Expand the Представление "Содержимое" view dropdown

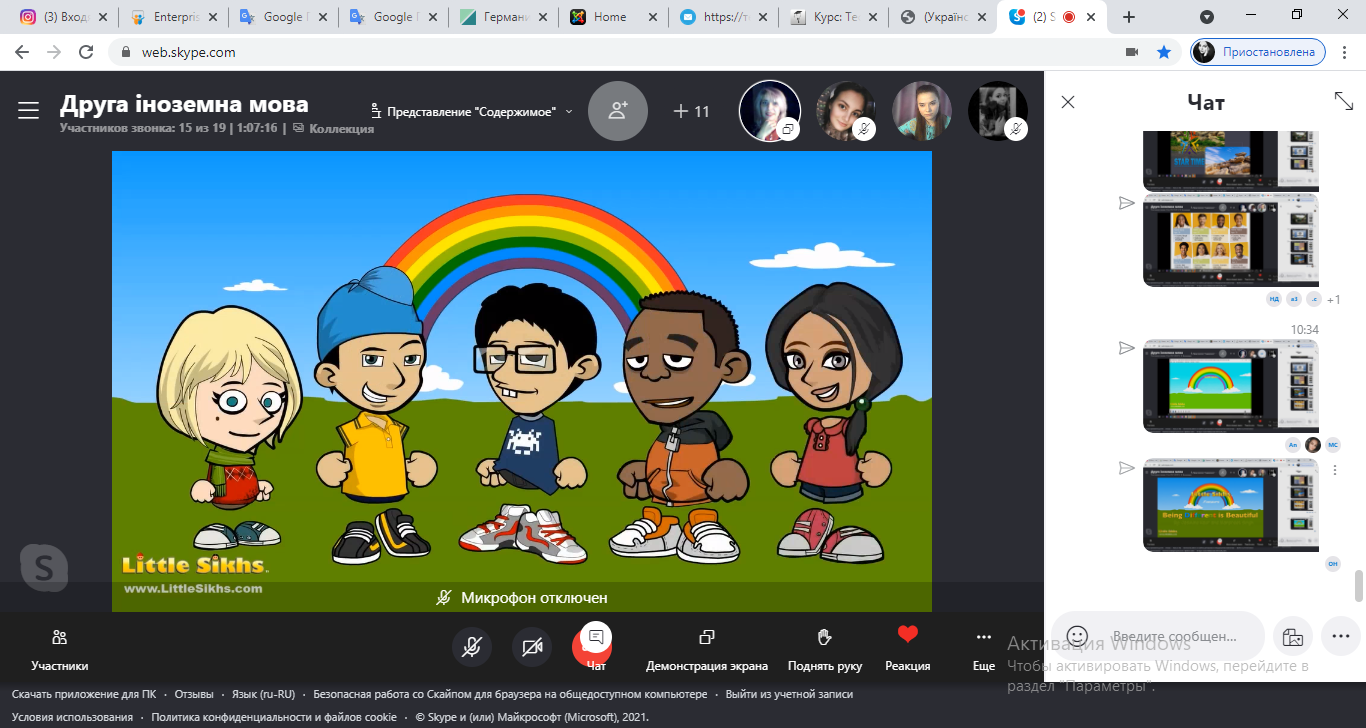[472, 111]
